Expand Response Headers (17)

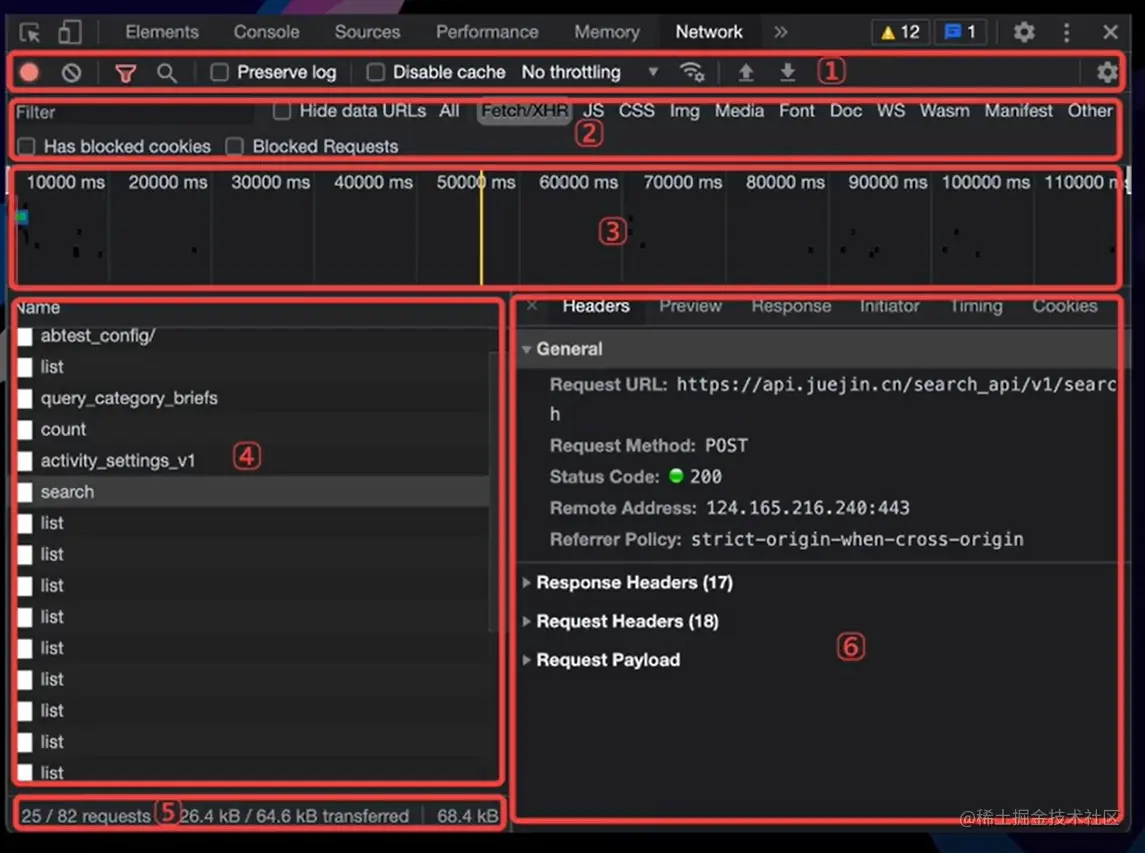point(526,583)
